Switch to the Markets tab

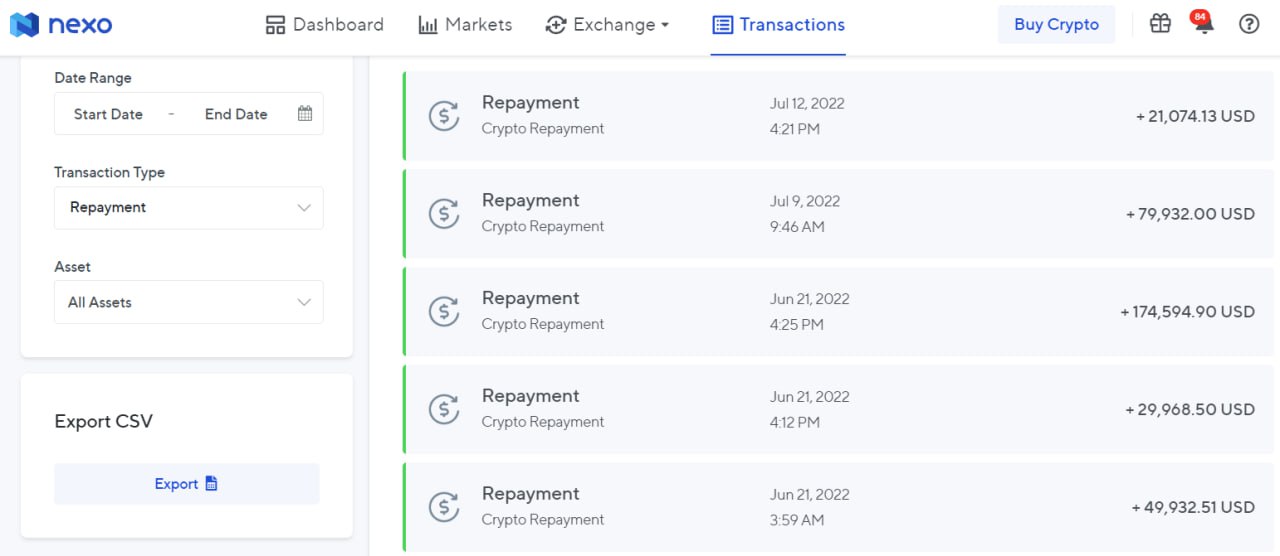point(465,25)
